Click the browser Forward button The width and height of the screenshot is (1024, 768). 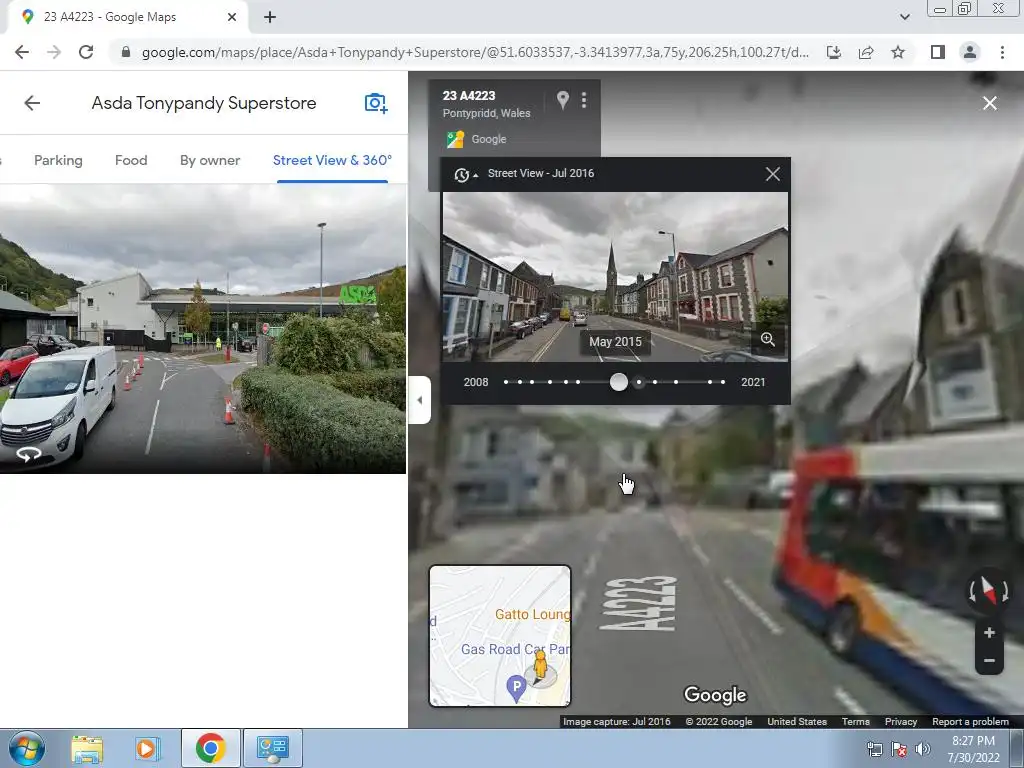click(x=54, y=52)
